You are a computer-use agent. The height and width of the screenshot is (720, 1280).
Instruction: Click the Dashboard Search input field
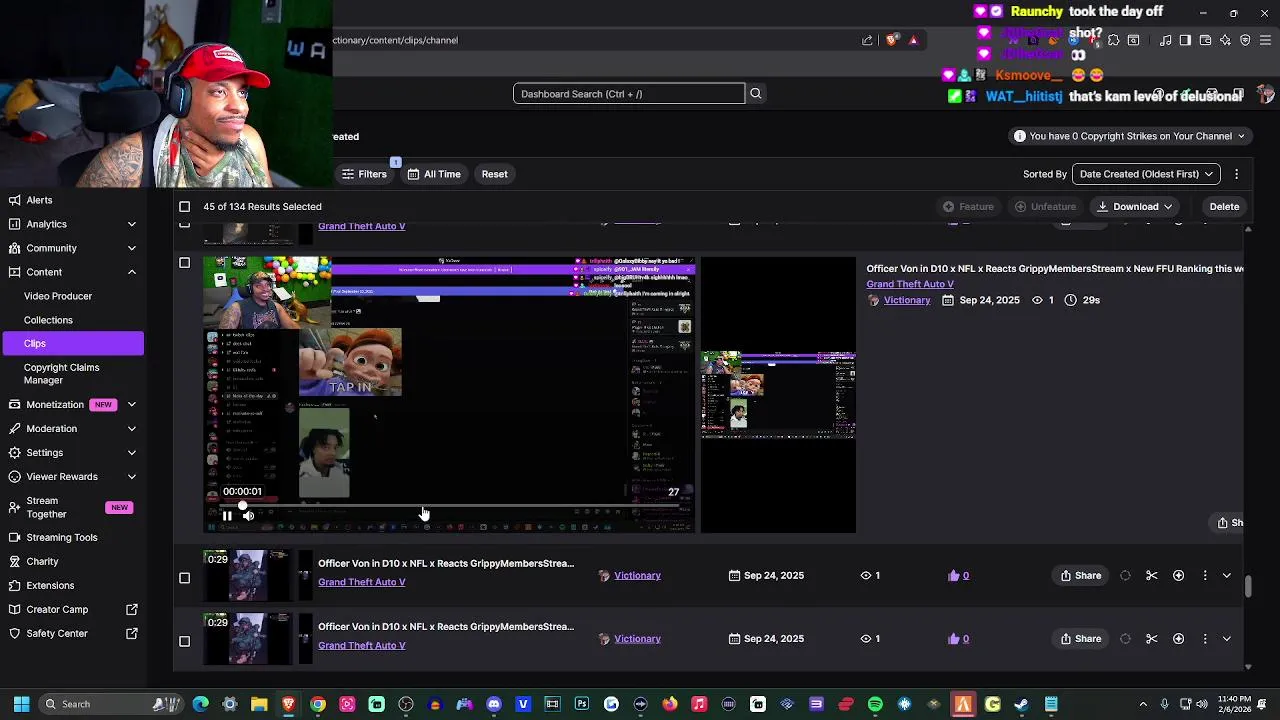(x=629, y=94)
